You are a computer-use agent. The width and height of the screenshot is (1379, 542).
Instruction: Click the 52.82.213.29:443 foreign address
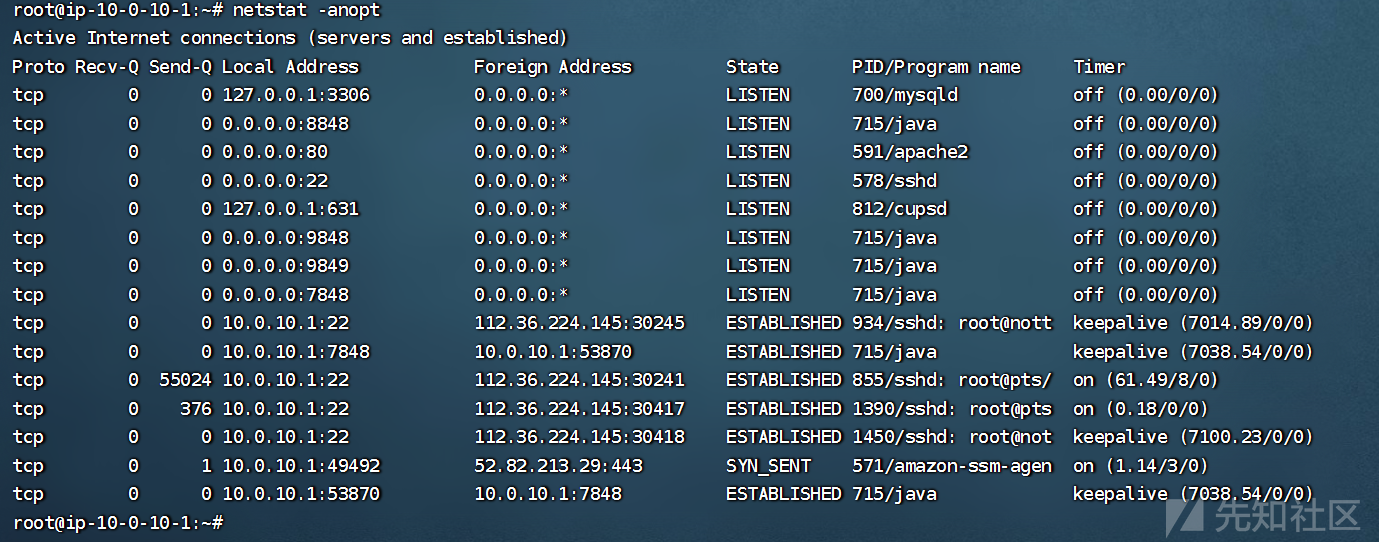[558, 466]
